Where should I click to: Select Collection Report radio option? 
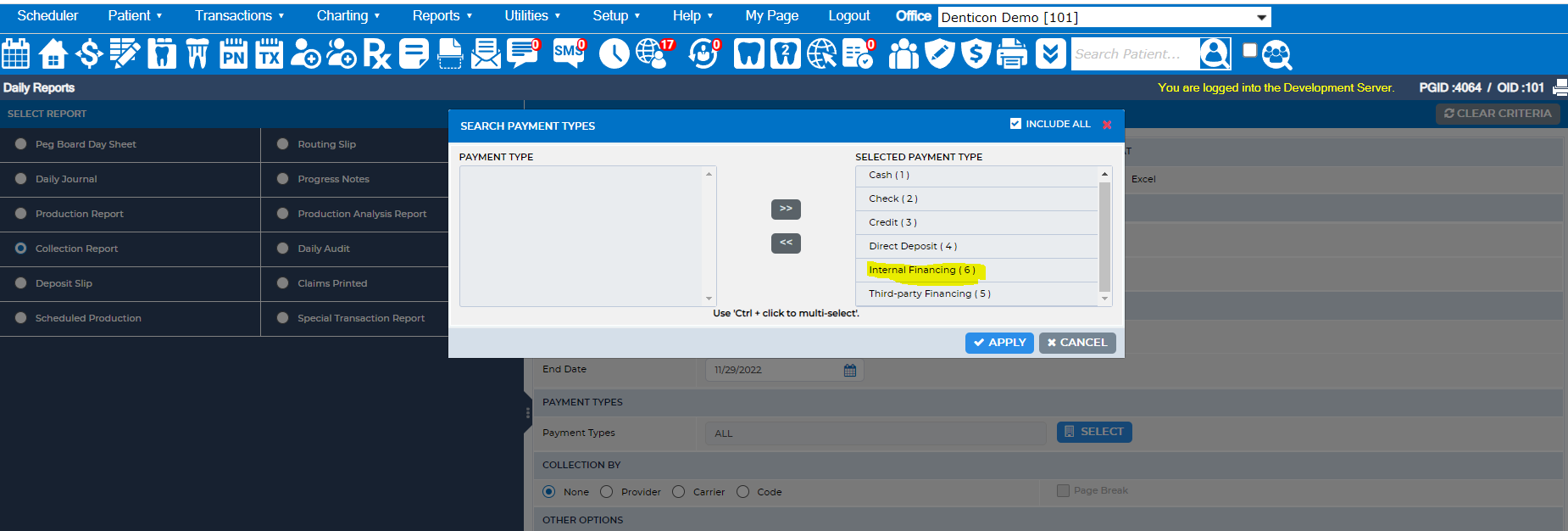[x=20, y=249]
